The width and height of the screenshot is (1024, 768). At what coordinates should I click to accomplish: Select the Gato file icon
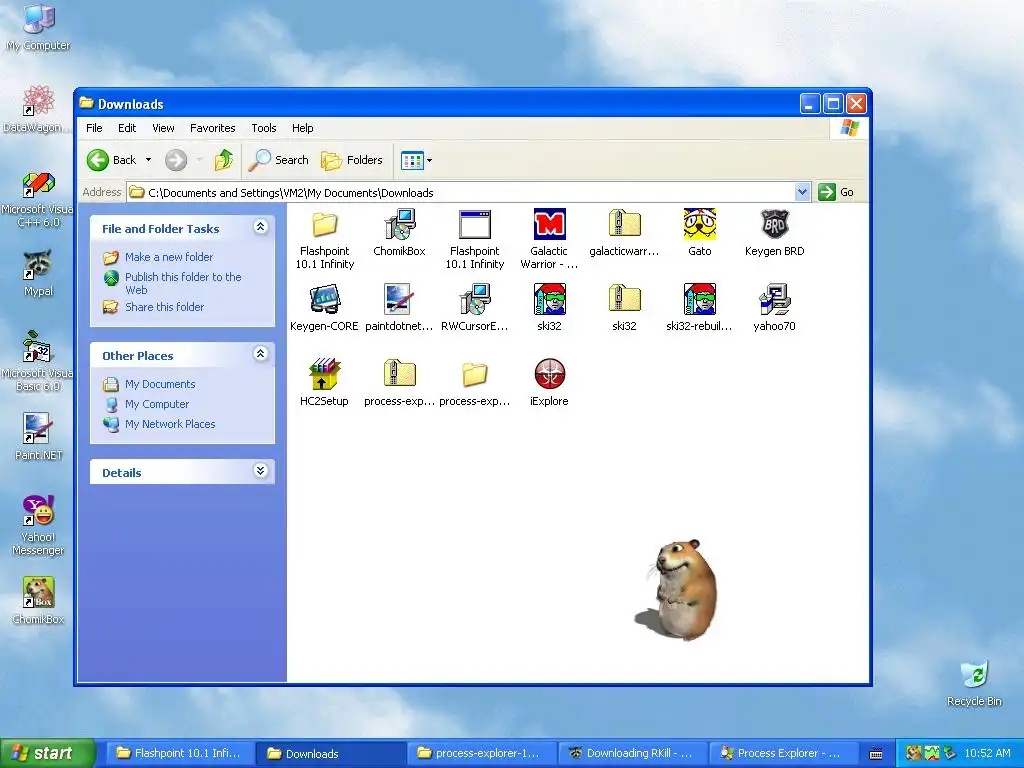tap(699, 225)
